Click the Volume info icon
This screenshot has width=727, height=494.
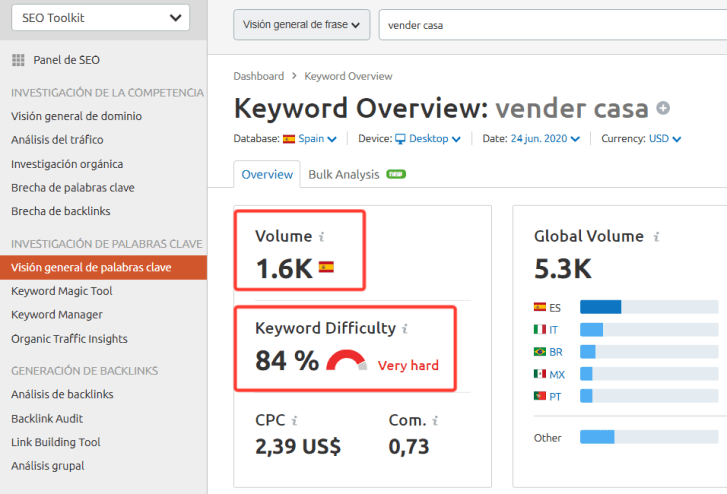321,237
